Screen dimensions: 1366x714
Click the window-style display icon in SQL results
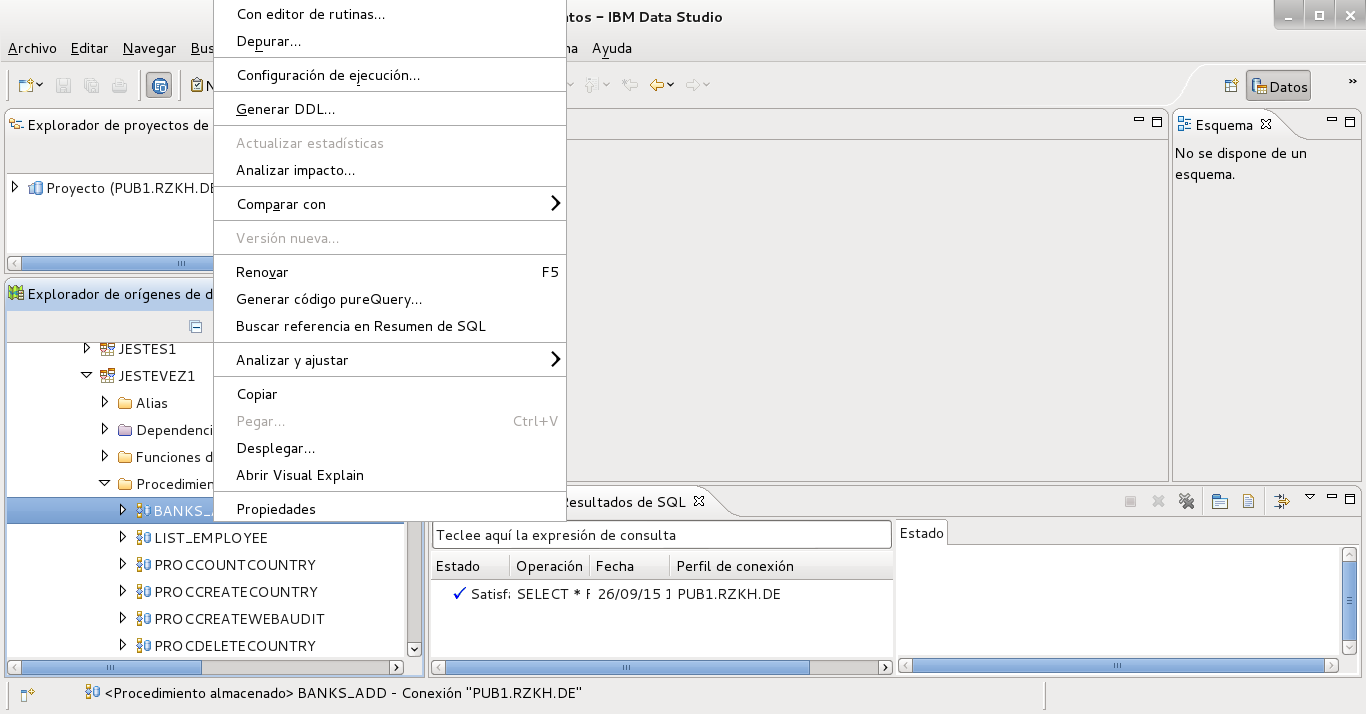point(1220,501)
